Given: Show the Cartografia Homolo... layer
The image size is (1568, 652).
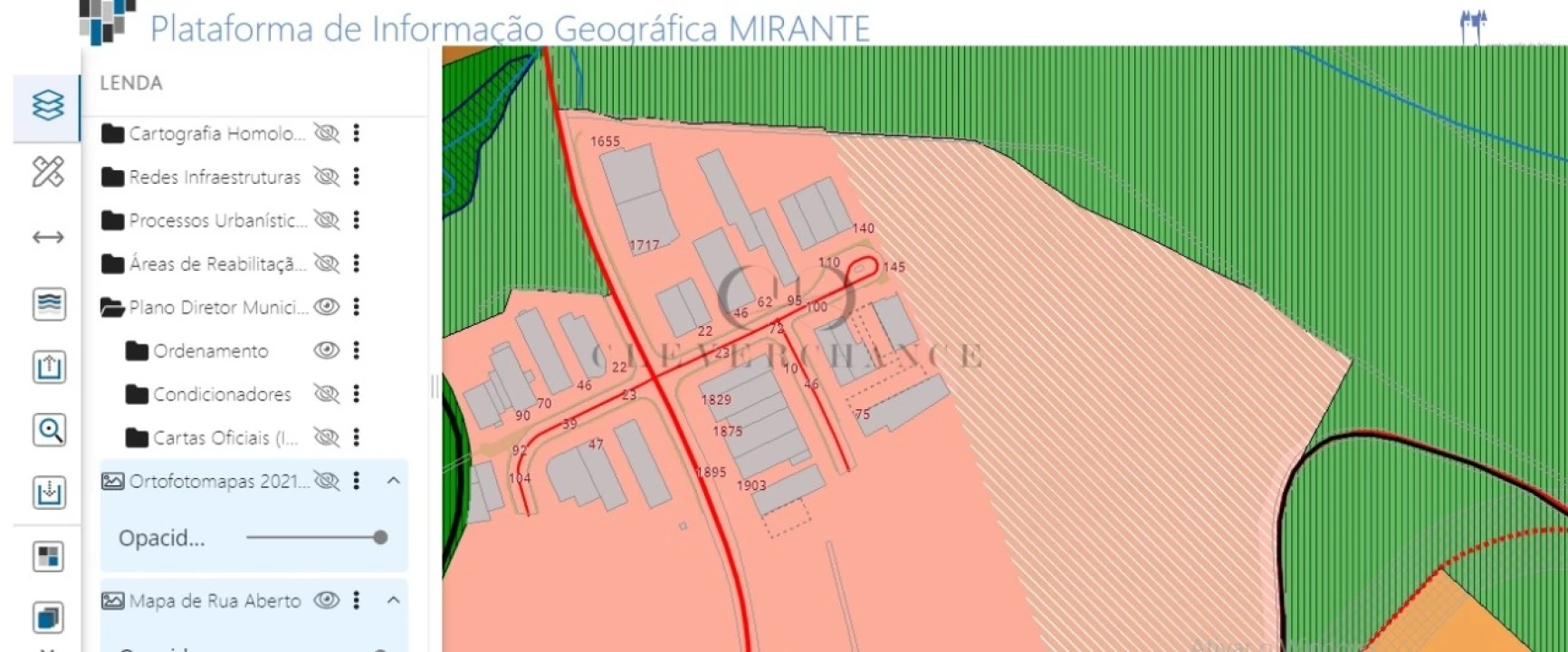Looking at the screenshot, I should [327, 133].
